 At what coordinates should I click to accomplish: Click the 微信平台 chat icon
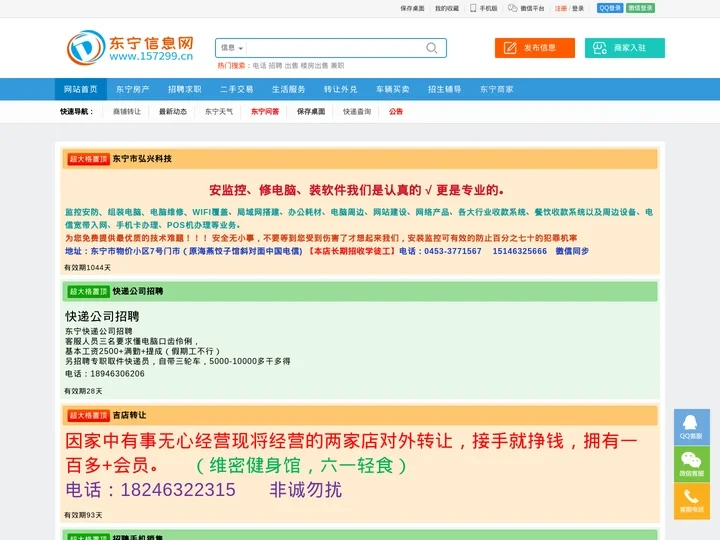pos(512,8)
